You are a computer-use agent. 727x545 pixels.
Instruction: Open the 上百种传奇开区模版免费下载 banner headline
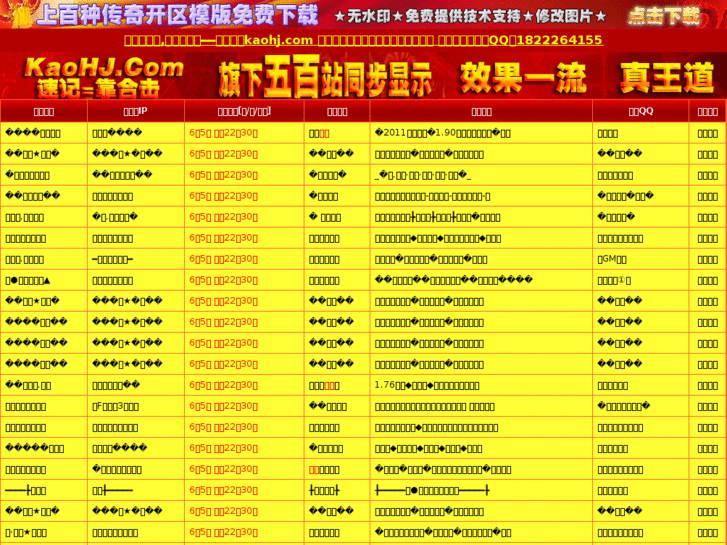point(178,14)
